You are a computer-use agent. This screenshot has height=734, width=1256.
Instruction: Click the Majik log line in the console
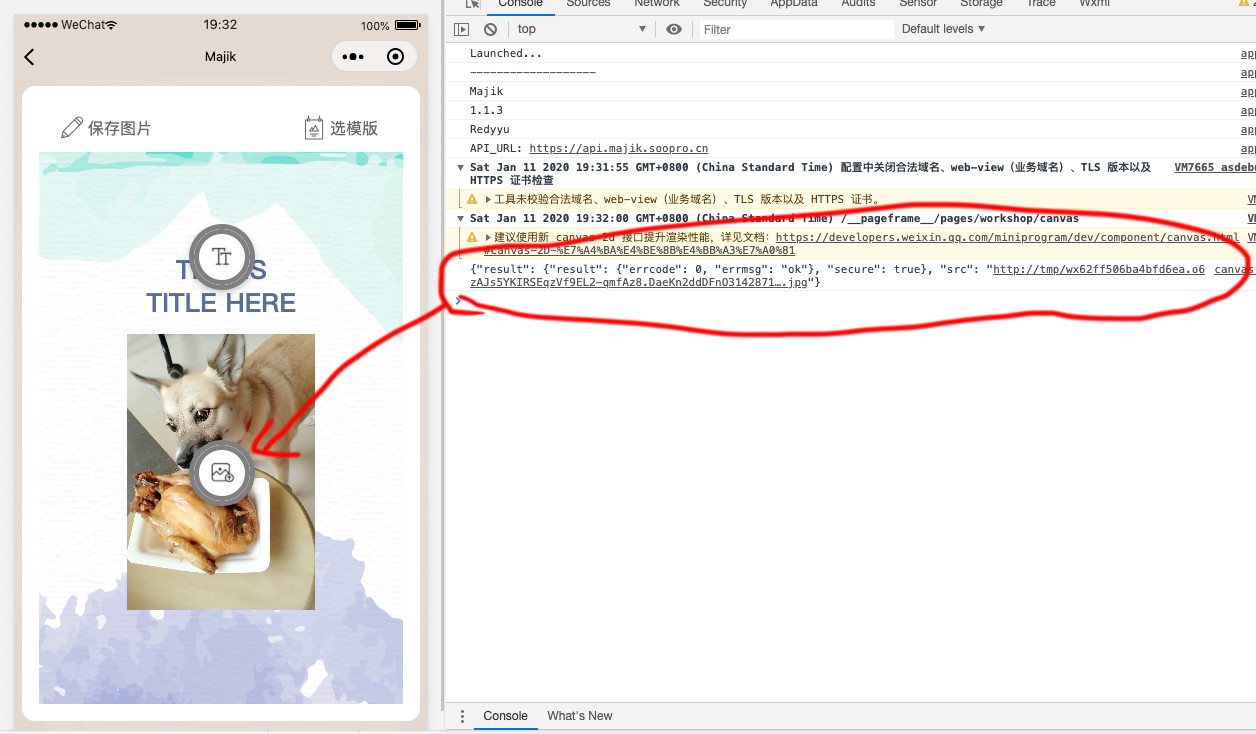click(x=486, y=92)
